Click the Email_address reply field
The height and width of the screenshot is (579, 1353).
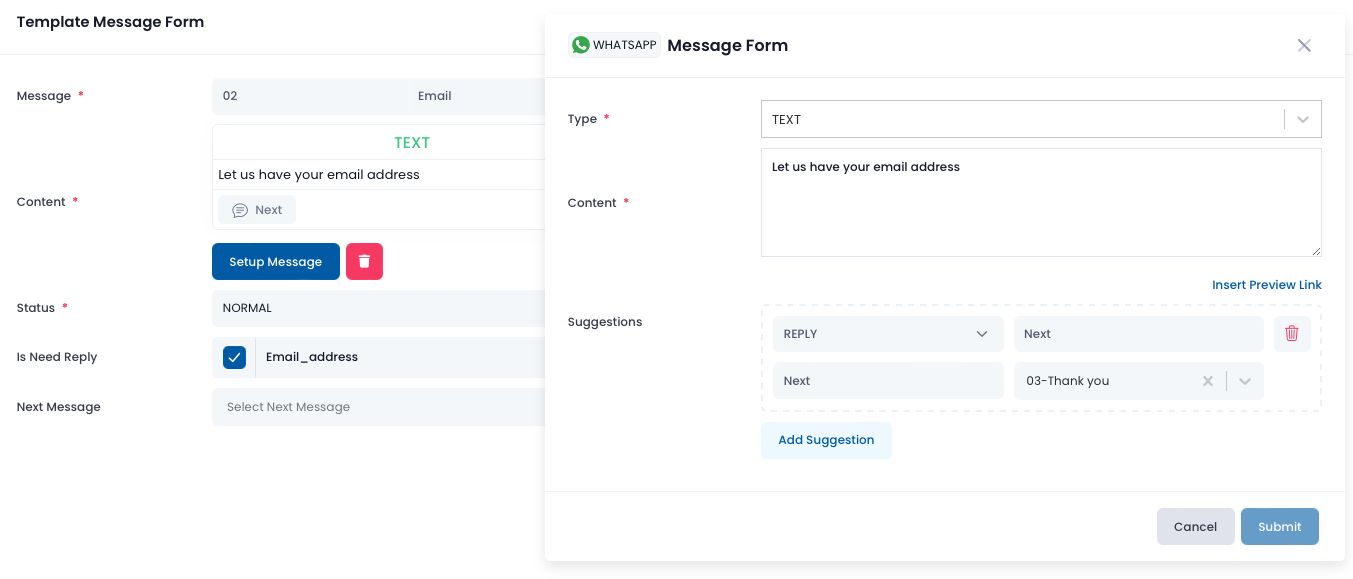pos(401,357)
